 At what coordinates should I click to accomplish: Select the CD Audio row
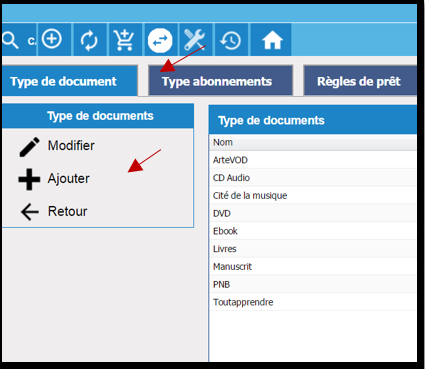click(x=313, y=178)
